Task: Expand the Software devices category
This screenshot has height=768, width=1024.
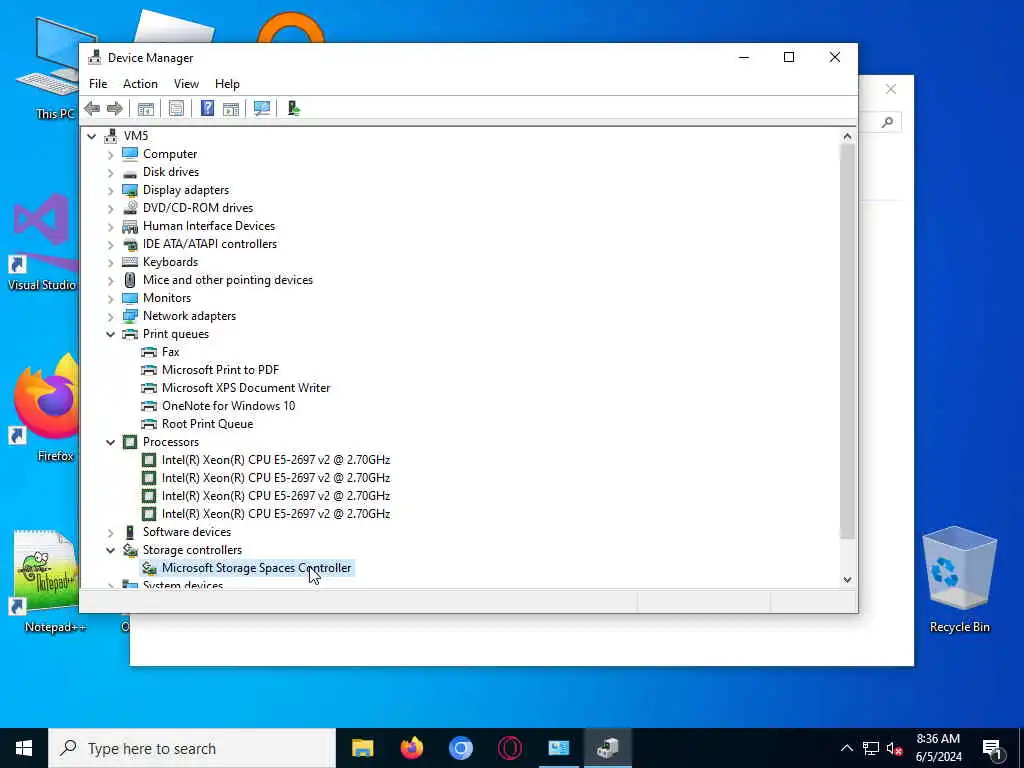Action: point(110,533)
